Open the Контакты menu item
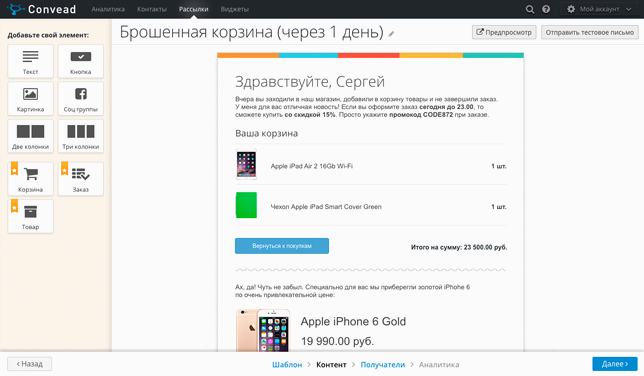 pos(152,9)
